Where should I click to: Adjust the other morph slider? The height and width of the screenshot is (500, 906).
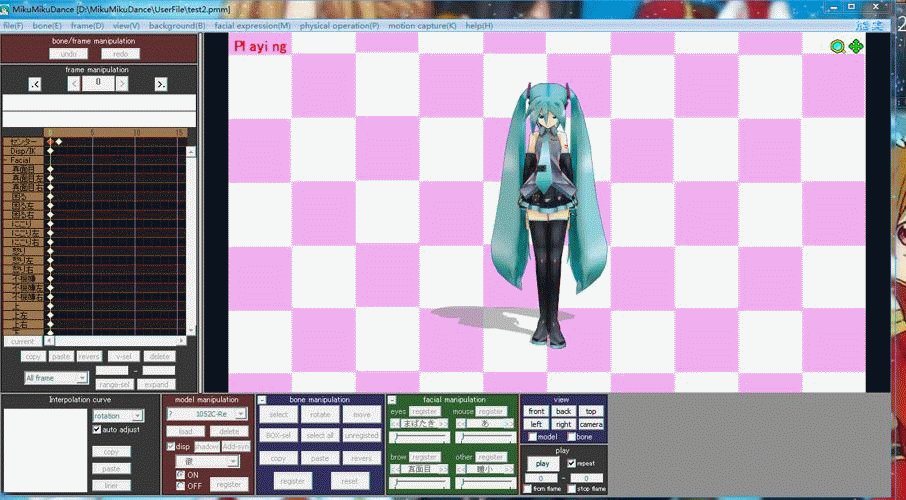point(486,483)
